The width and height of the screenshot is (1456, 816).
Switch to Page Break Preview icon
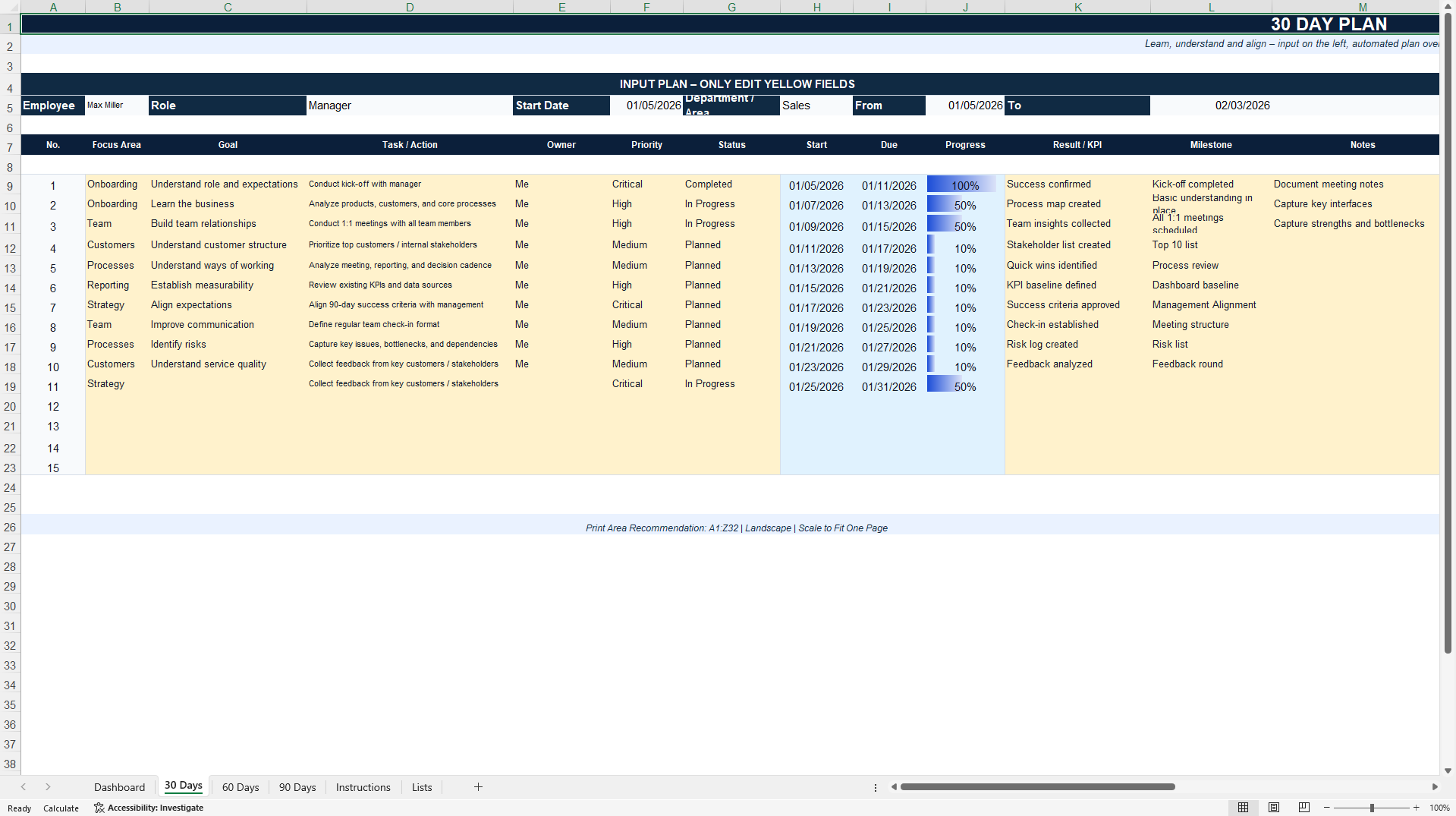[x=1304, y=808]
